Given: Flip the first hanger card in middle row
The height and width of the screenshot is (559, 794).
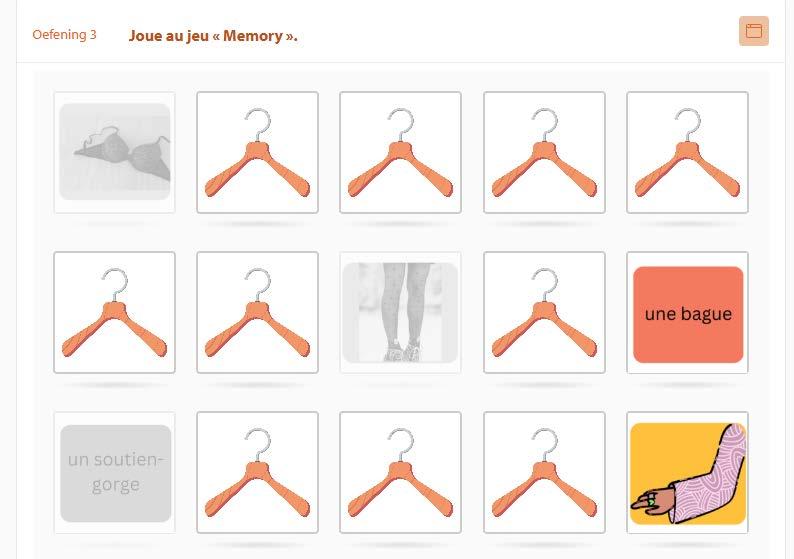Looking at the screenshot, I should pos(114,312).
